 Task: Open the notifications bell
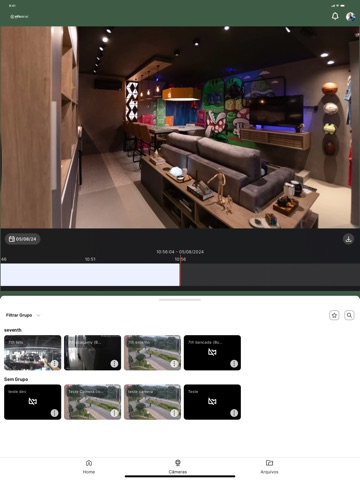(x=335, y=16)
